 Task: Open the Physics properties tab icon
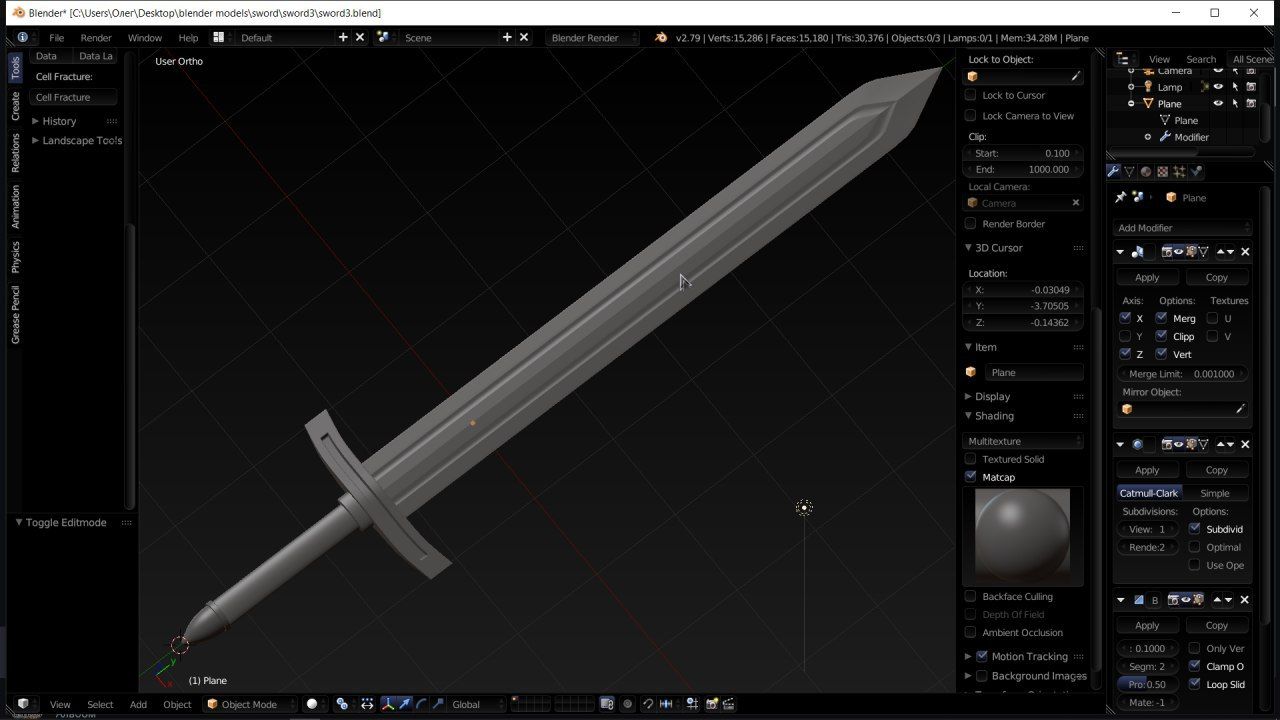(x=1197, y=171)
